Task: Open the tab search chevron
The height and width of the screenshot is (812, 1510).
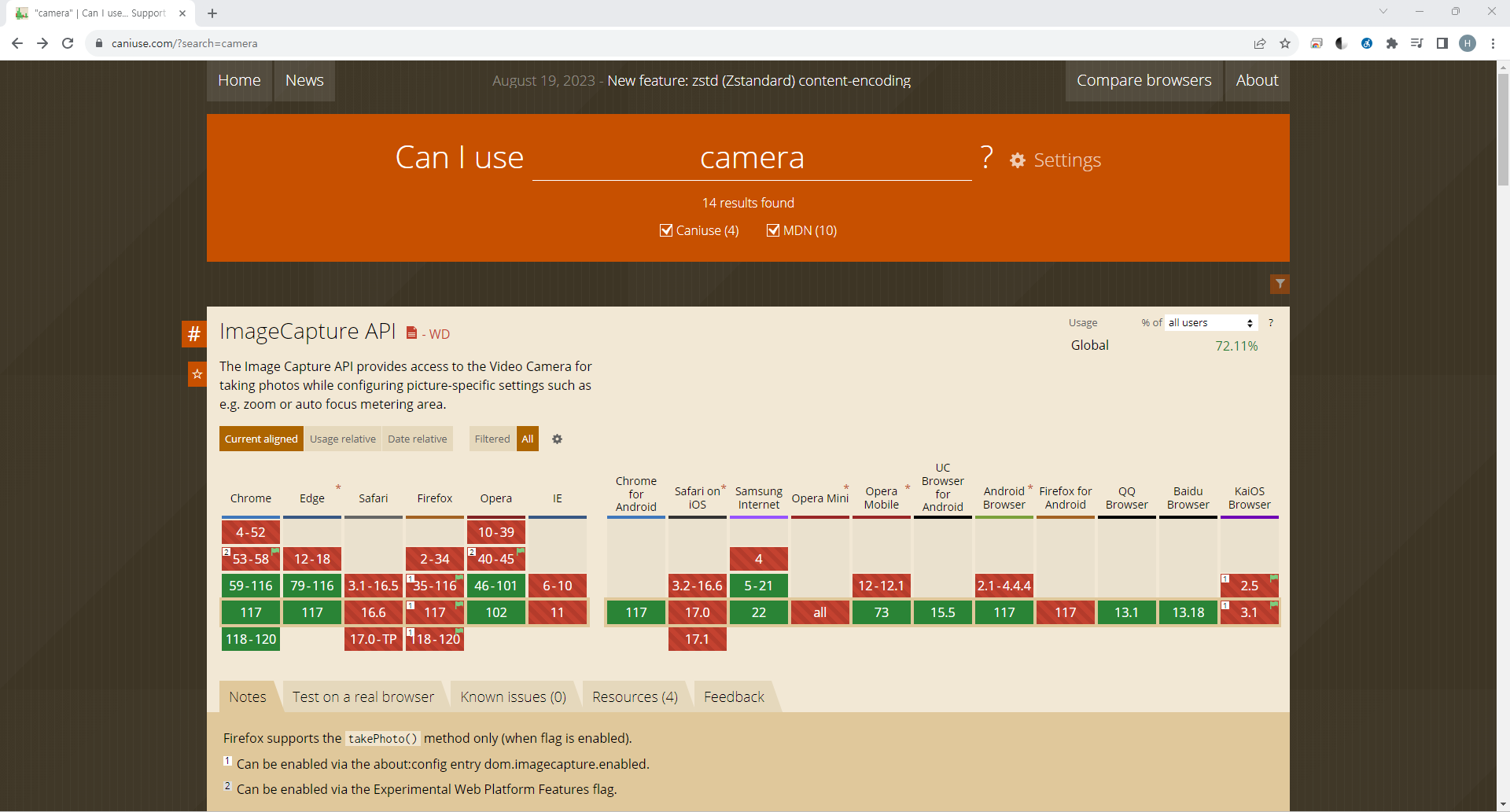Action: [1383, 11]
